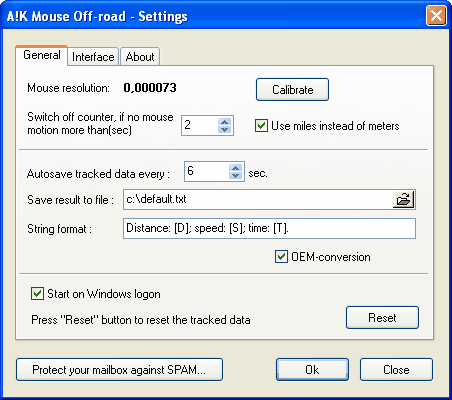
Task: Close the dialog with title bar X
Action: point(436,16)
